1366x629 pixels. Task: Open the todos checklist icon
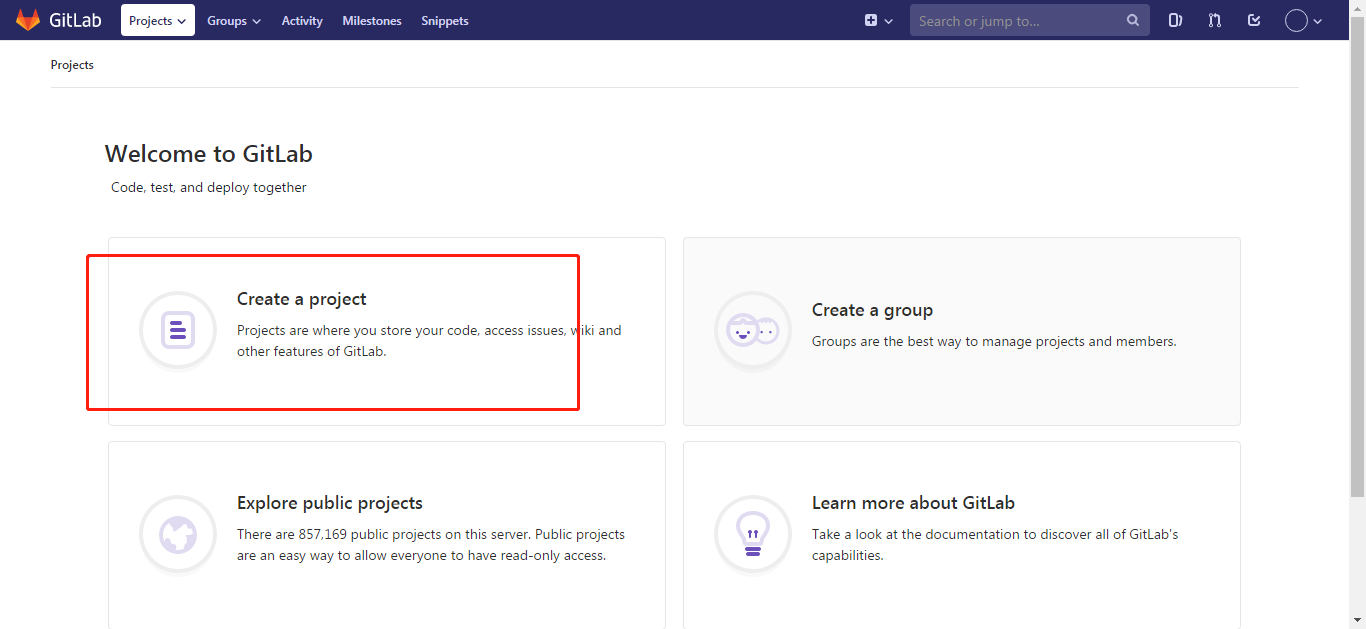1254,20
